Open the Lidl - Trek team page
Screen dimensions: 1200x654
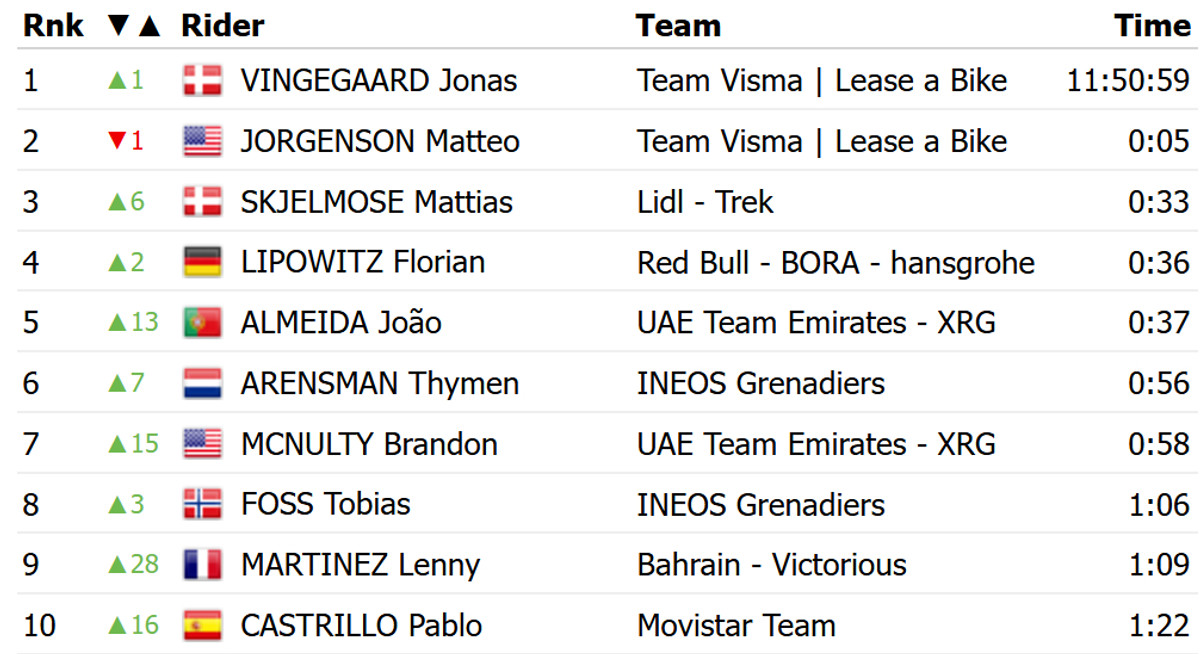(x=705, y=202)
